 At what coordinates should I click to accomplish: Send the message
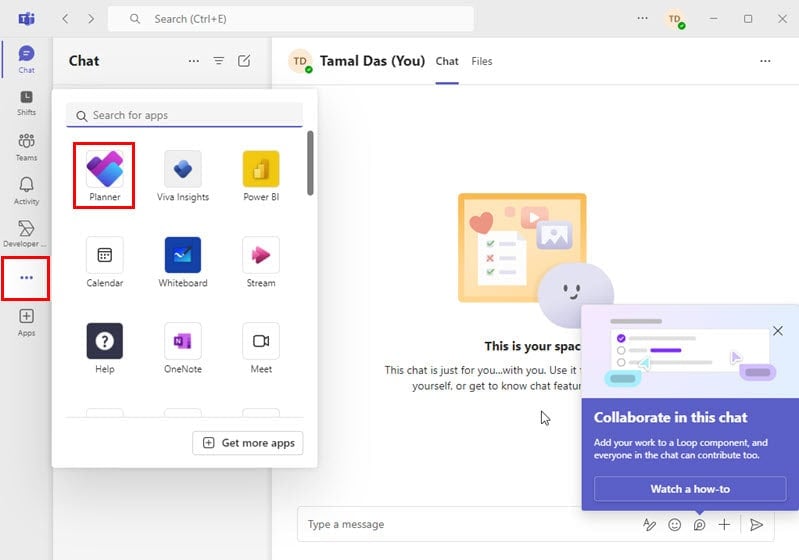[757, 524]
